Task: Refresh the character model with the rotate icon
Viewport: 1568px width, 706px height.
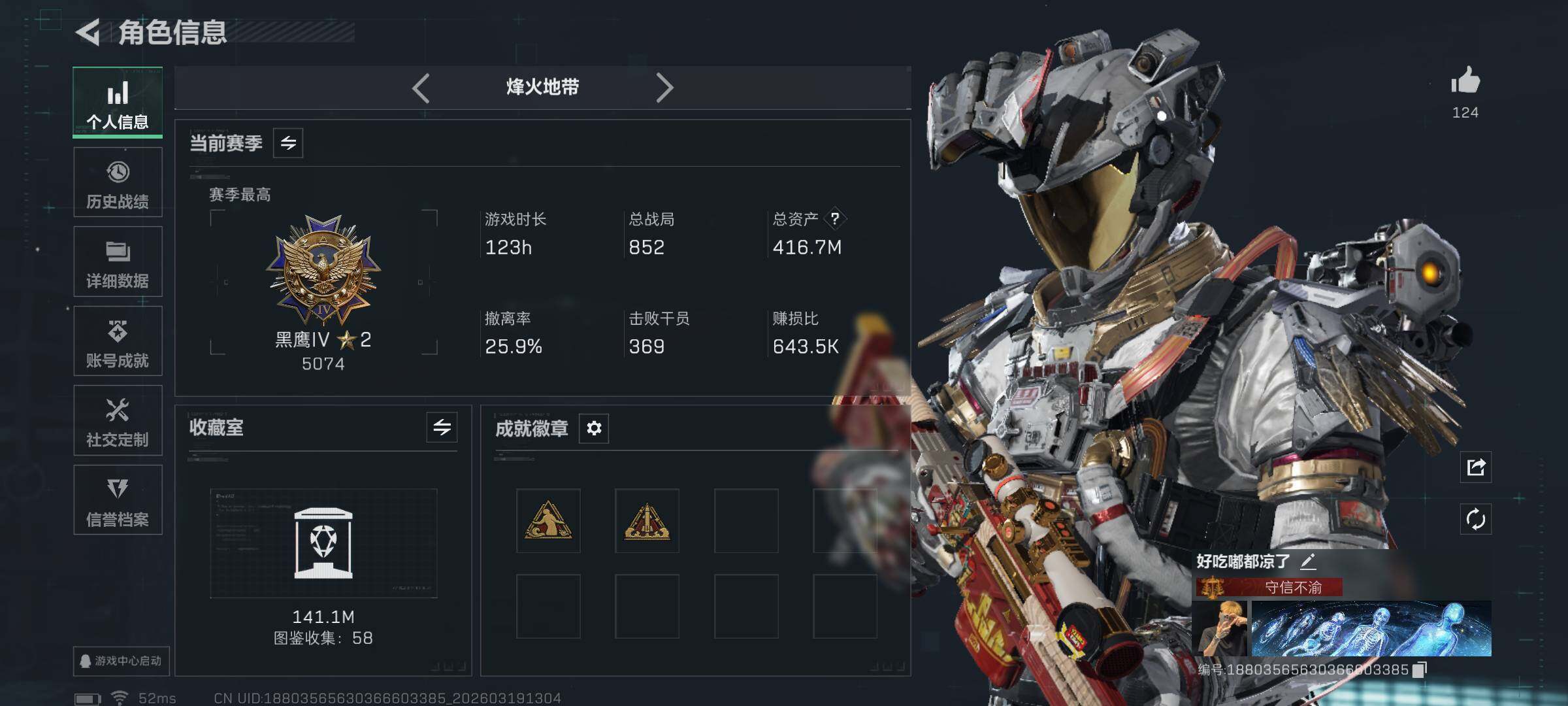Action: (1476, 520)
